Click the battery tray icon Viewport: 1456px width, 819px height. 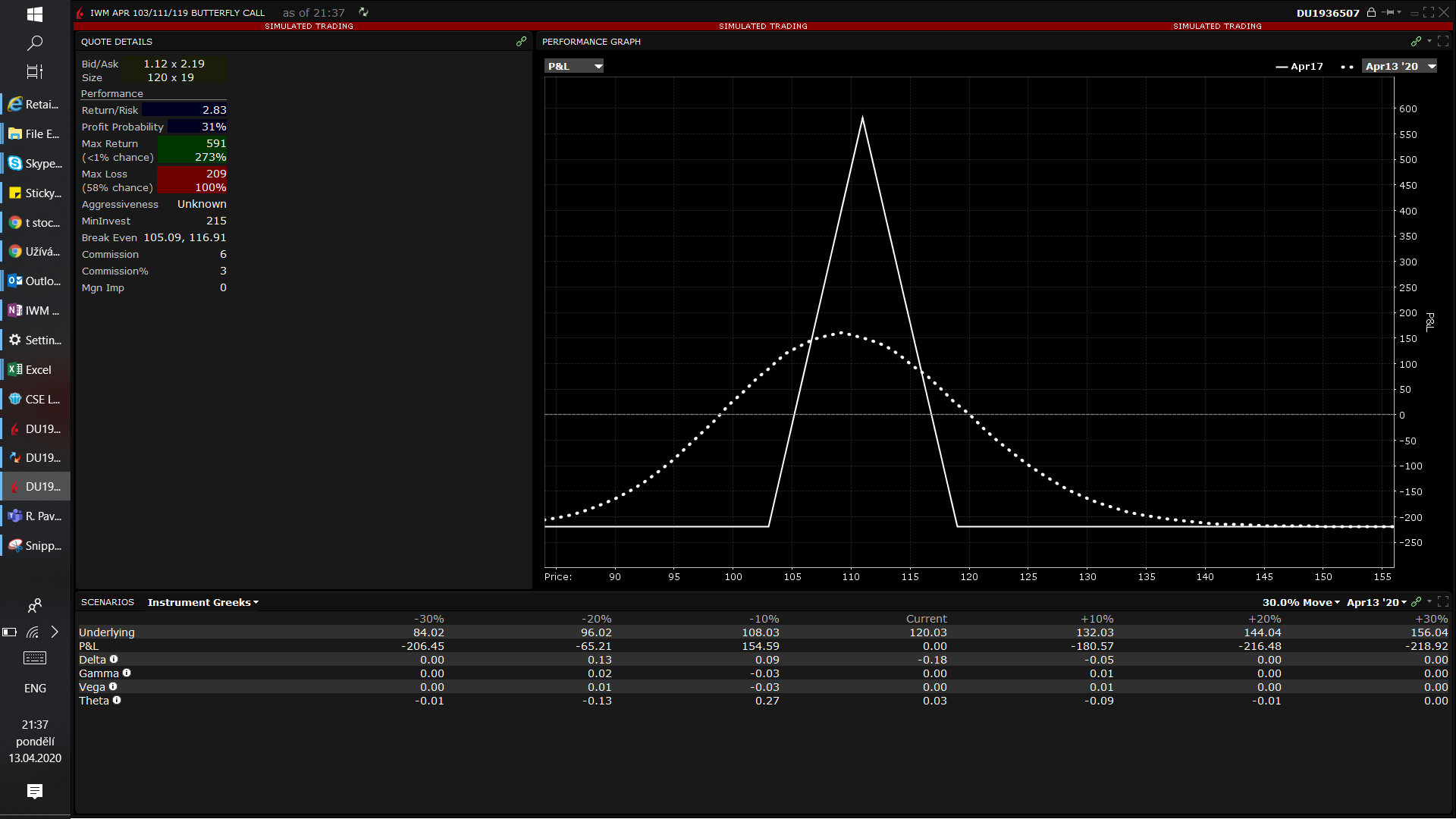point(10,632)
